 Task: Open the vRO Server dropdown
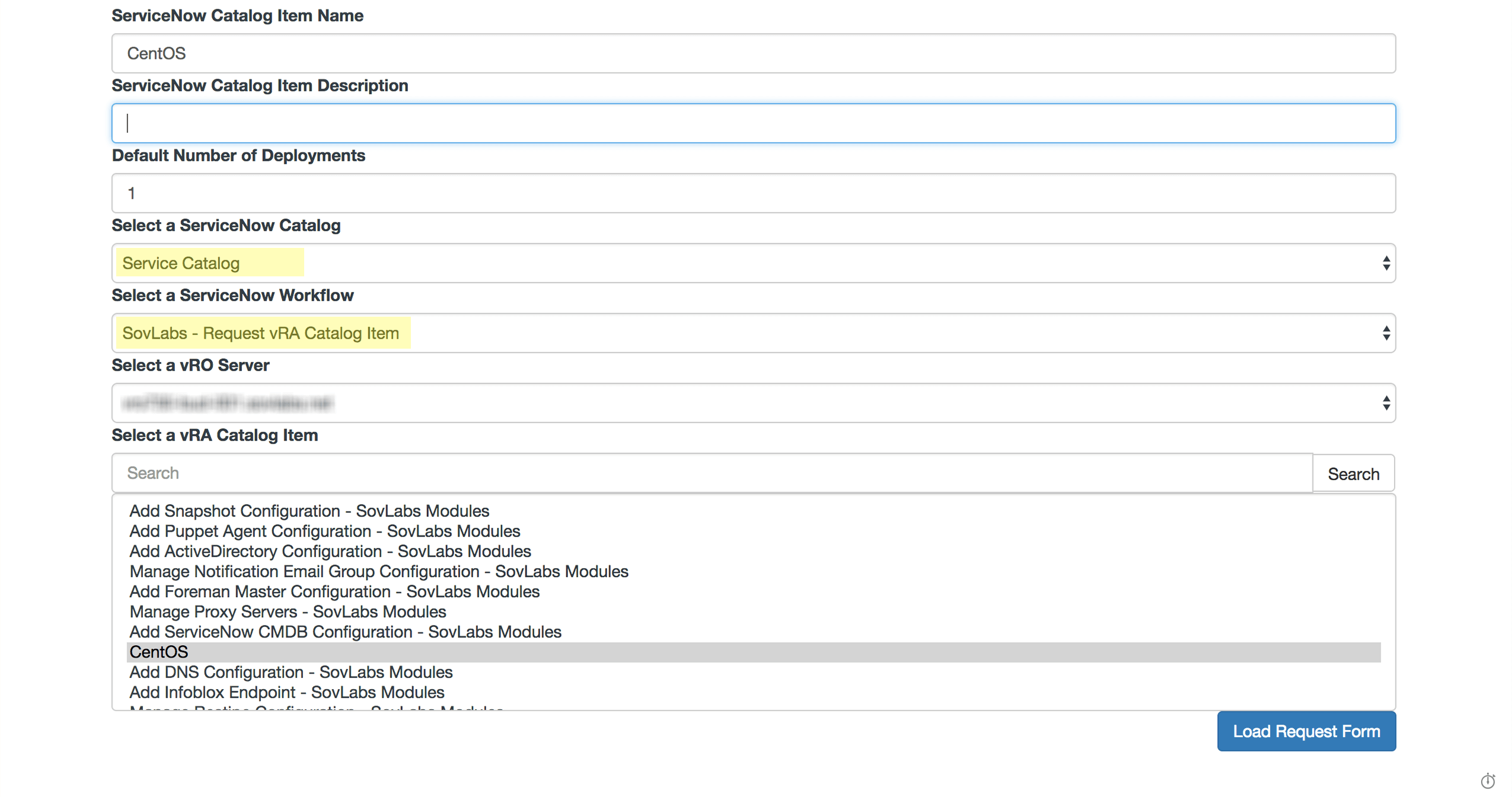click(753, 403)
